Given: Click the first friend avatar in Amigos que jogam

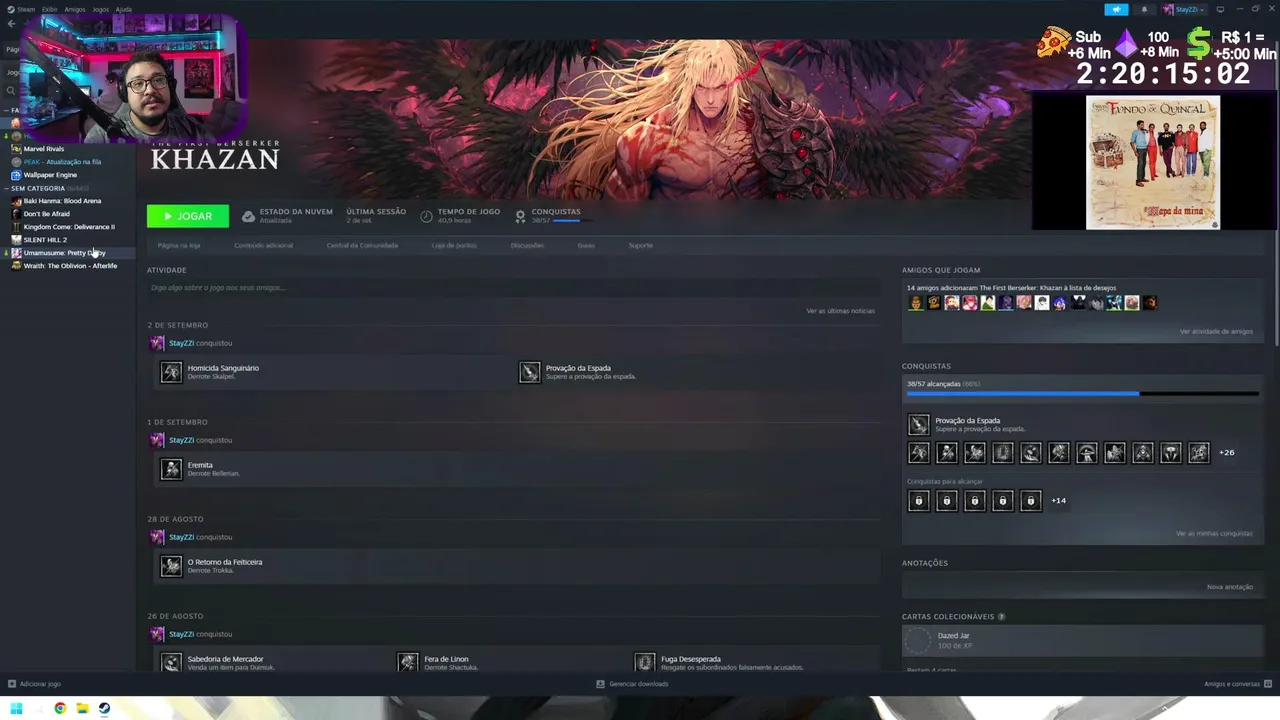Looking at the screenshot, I should coord(916,303).
